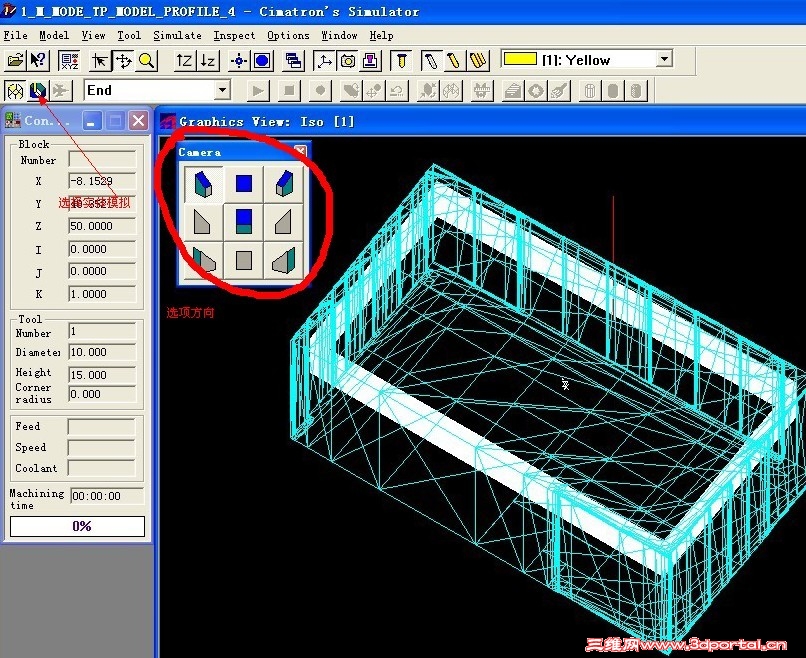Open a file with the folder icon
This screenshot has width=806, height=658.
tap(15, 61)
